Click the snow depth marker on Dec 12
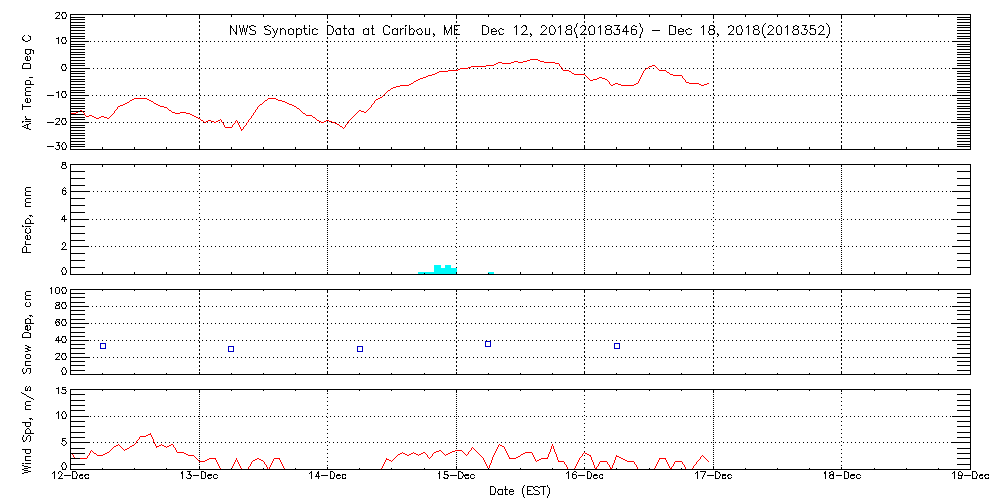This screenshot has width=1000, height=500. [103, 346]
